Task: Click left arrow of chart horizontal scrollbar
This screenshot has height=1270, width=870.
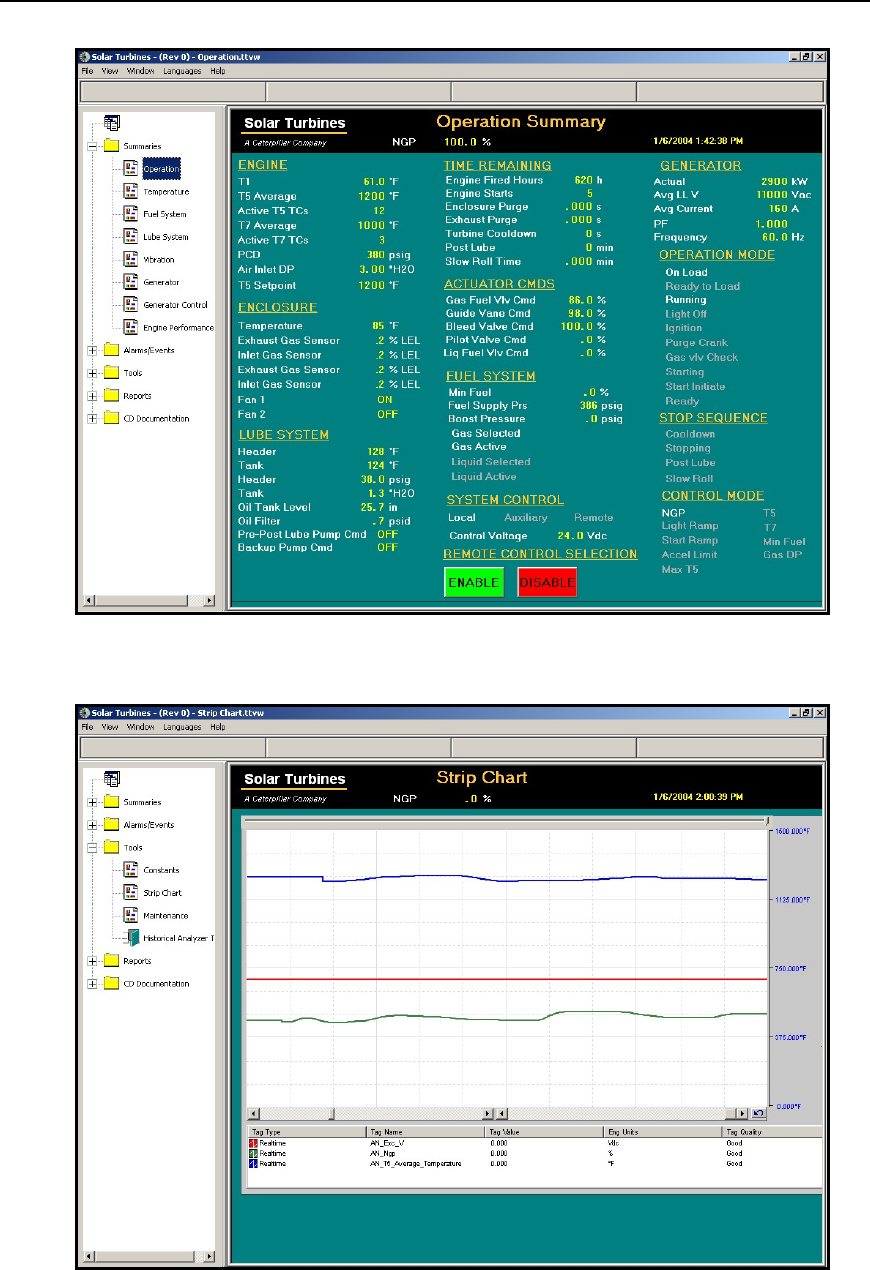Action: click(253, 1113)
